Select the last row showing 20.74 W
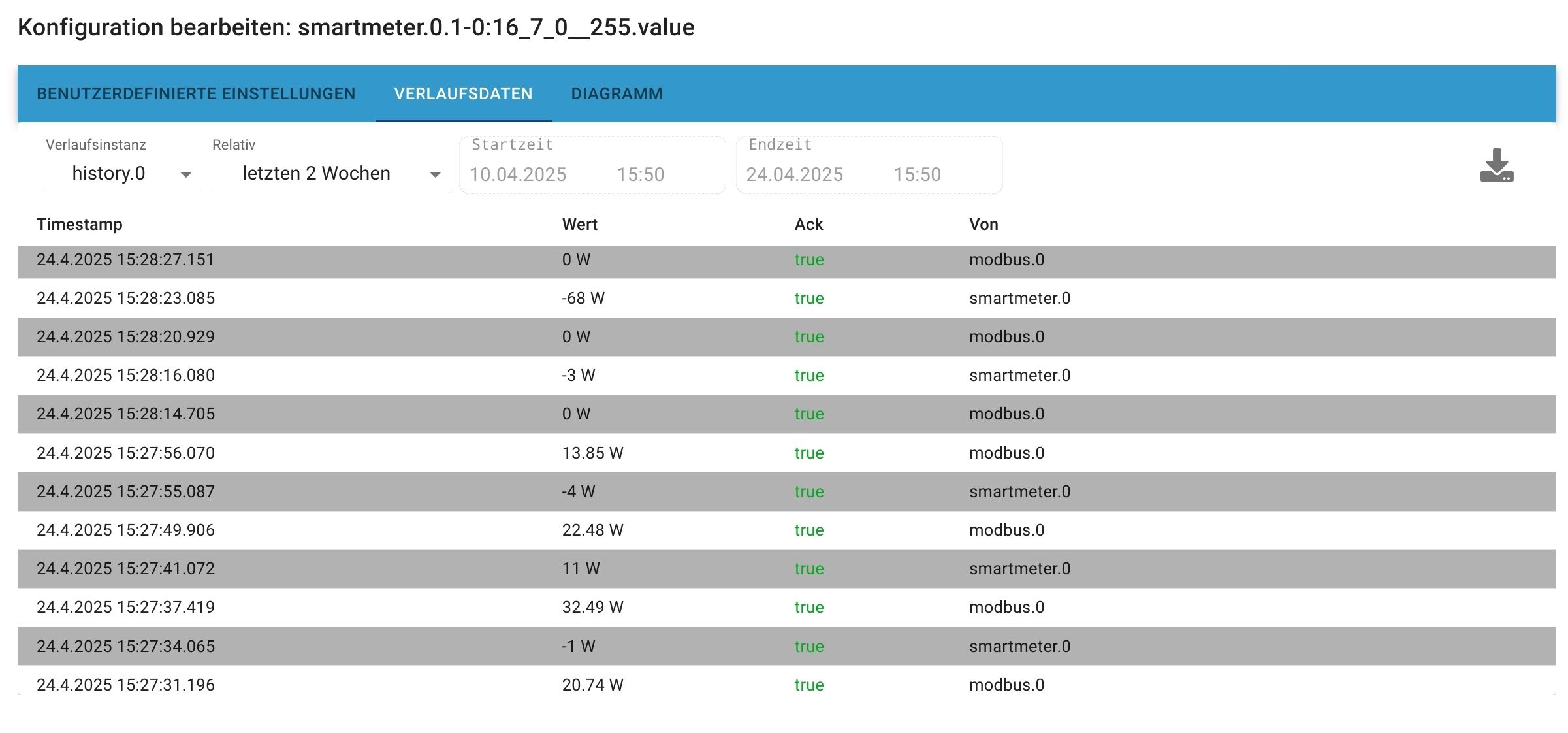The height and width of the screenshot is (733, 1568). [x=592, y=685]
